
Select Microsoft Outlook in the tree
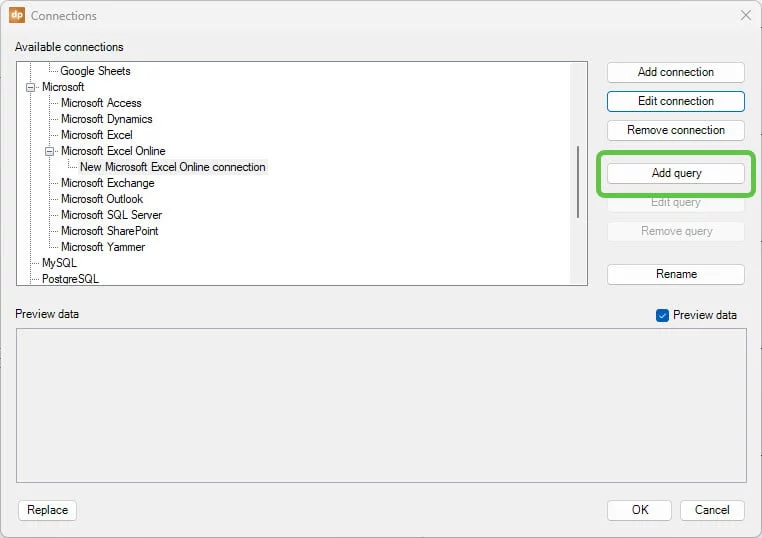click(102, 199)
